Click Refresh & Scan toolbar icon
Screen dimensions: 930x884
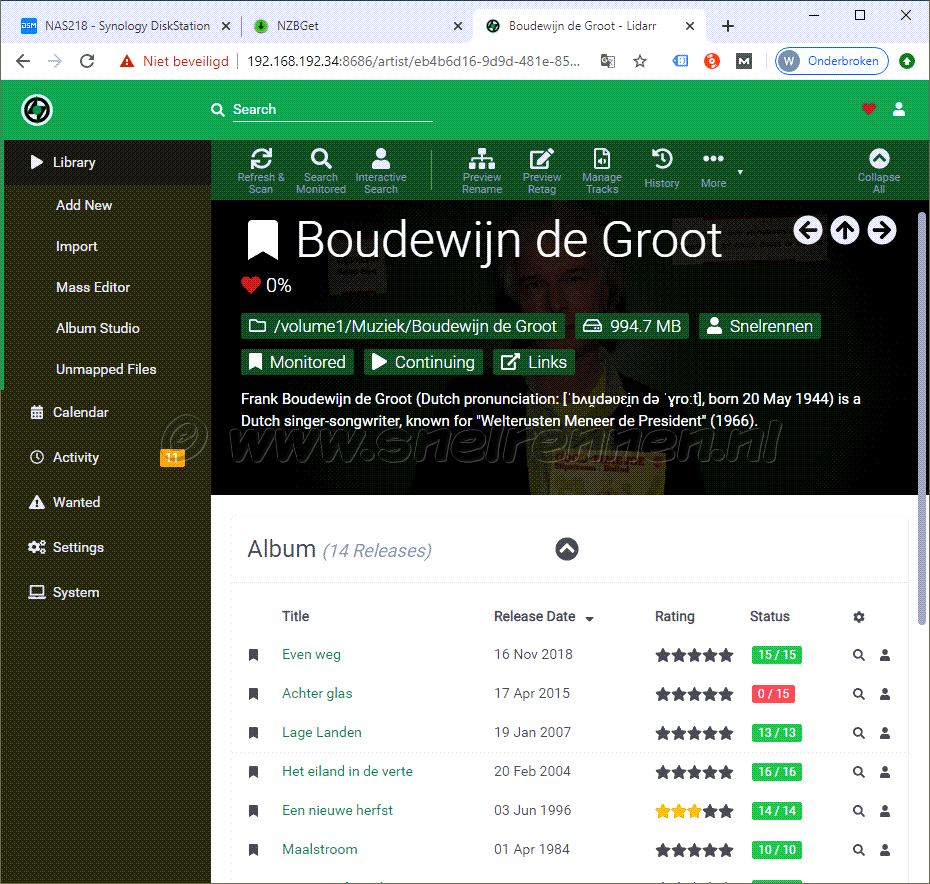[x=261, y=171]
